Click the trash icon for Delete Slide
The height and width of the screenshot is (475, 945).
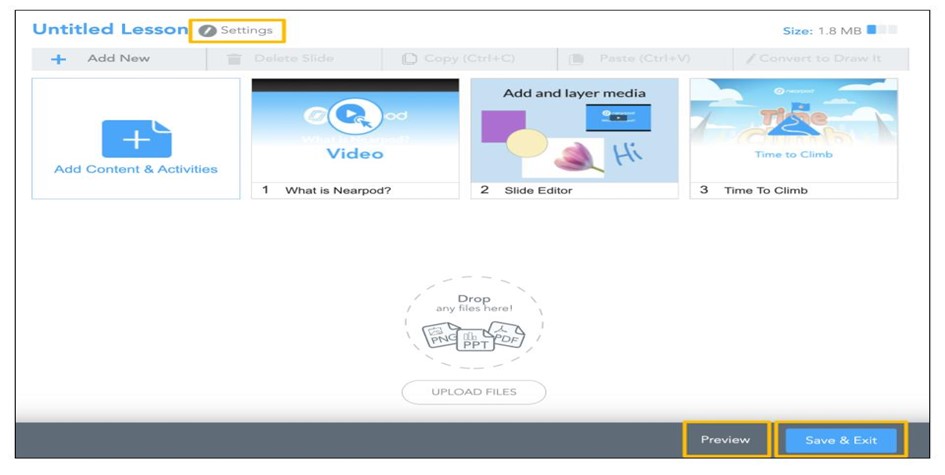coord(235,59)
